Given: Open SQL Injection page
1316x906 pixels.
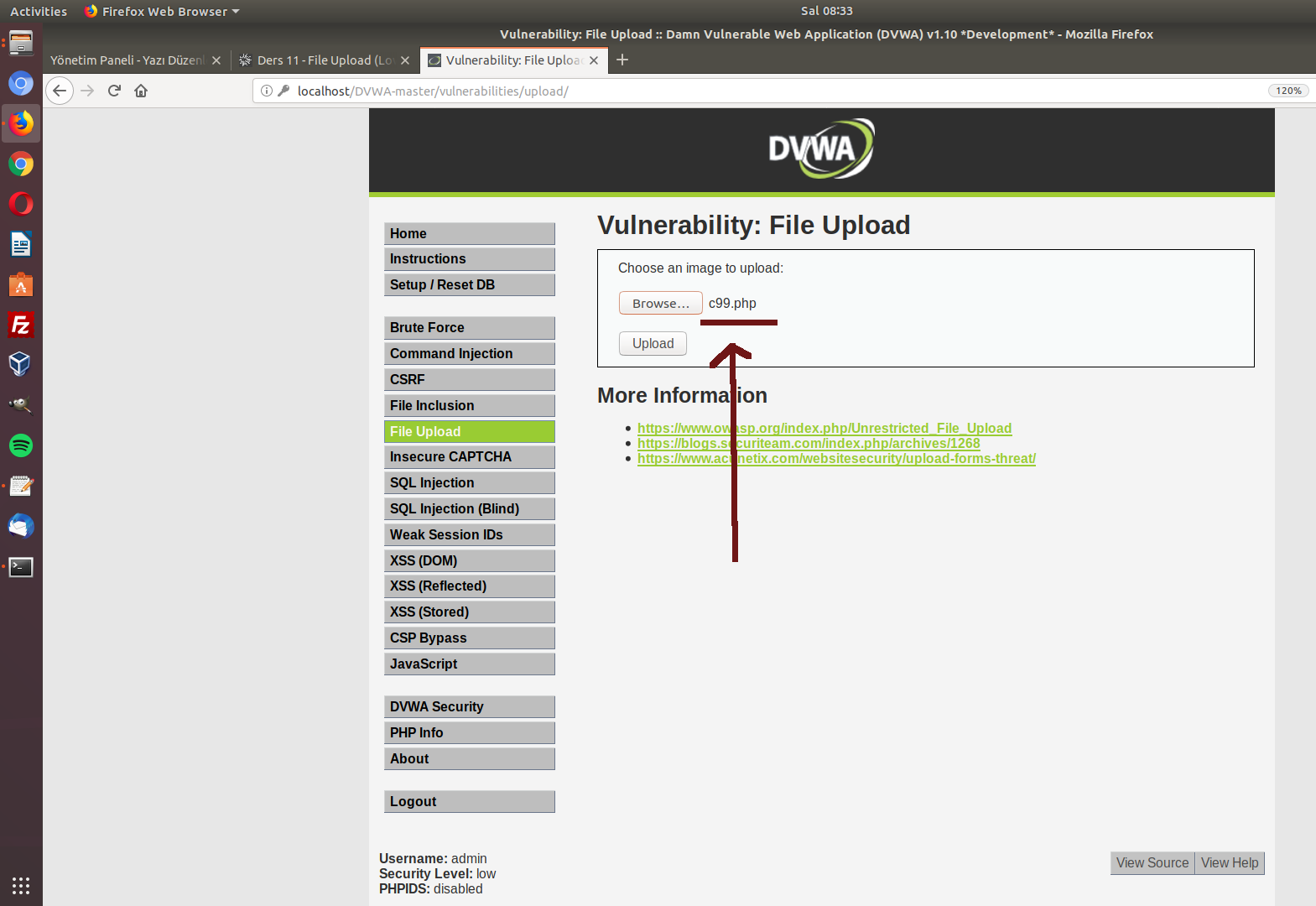Looking at the screenshot, I should [470, 482].
